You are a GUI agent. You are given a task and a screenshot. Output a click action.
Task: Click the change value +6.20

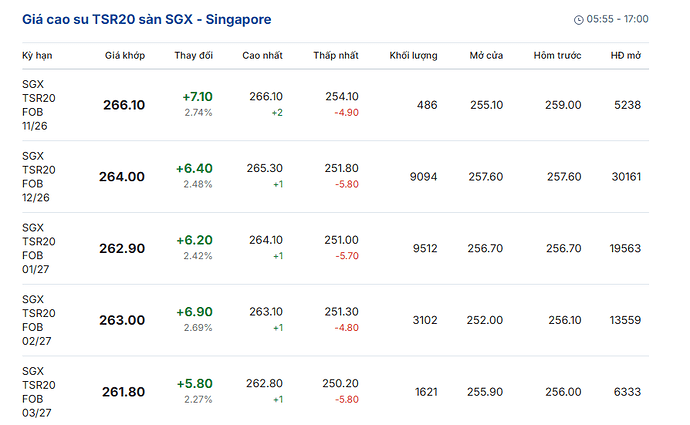coord(195,240)
